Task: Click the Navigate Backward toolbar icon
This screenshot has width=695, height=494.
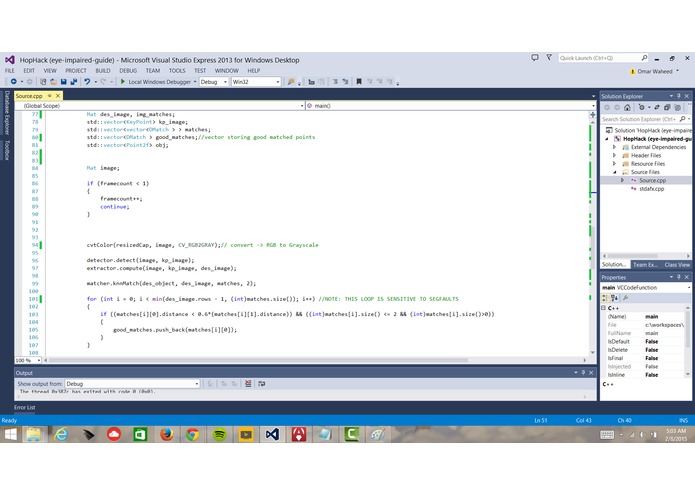Action: (13, 82)
